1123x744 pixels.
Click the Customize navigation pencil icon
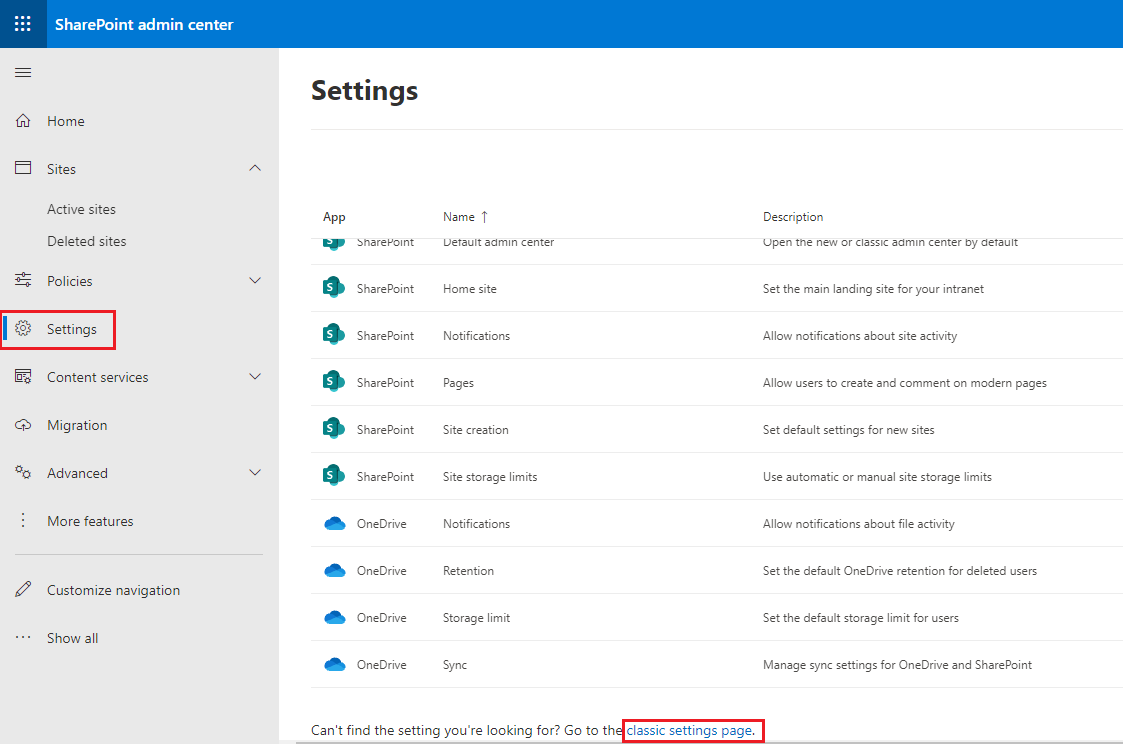(23, 589)
